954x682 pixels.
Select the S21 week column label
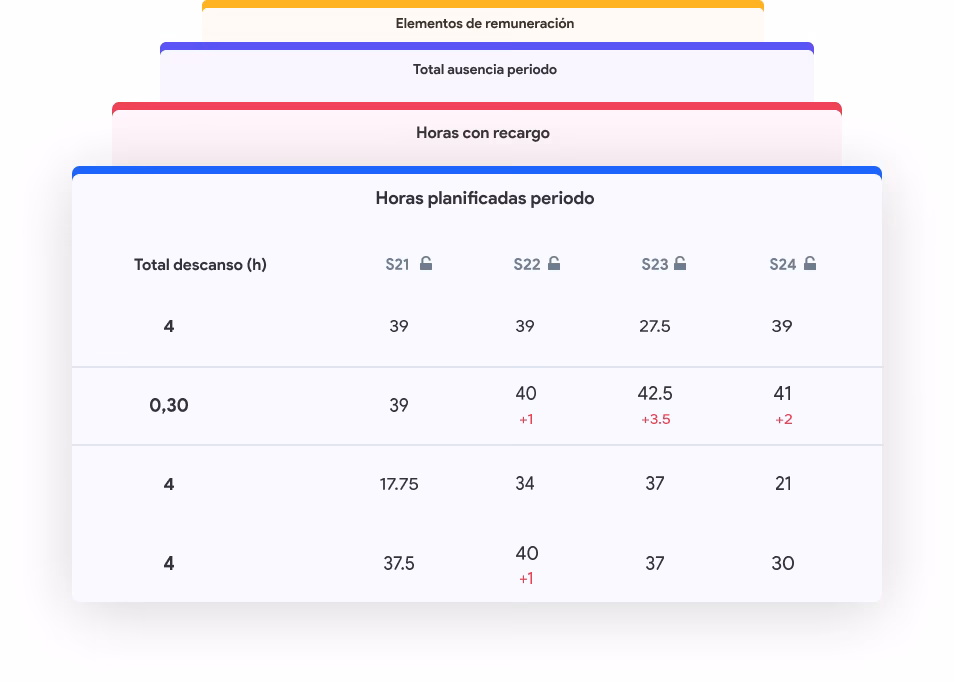coord(397,265)
